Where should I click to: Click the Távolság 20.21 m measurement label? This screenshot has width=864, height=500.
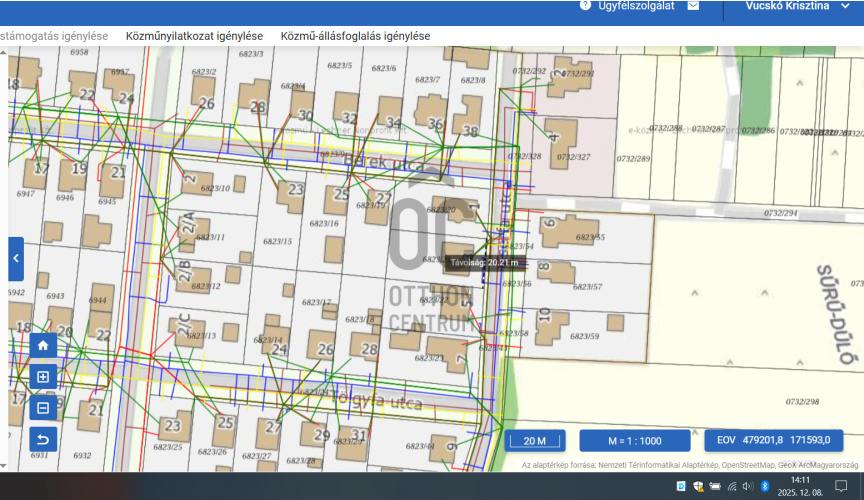tap(484, 263)
